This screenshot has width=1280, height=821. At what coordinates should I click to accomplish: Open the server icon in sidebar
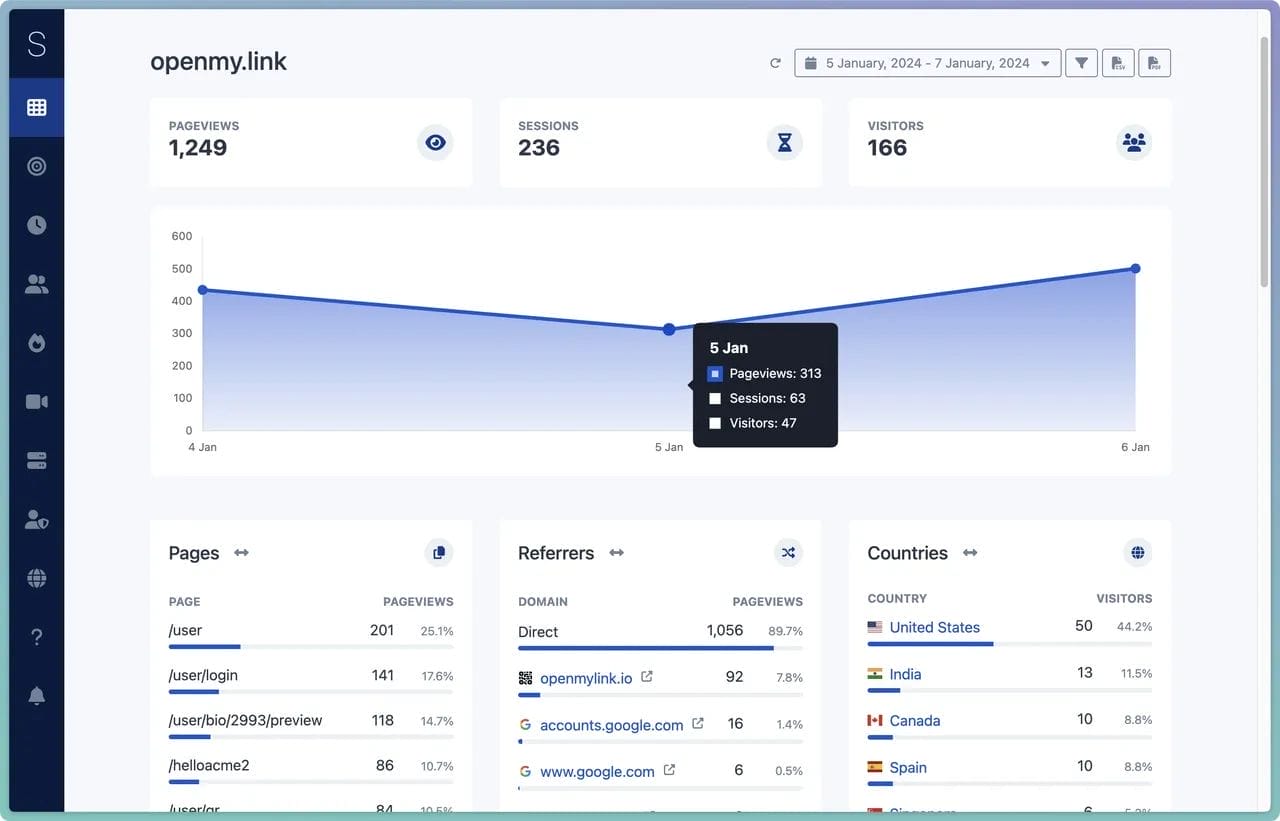[x=37, y=461]
